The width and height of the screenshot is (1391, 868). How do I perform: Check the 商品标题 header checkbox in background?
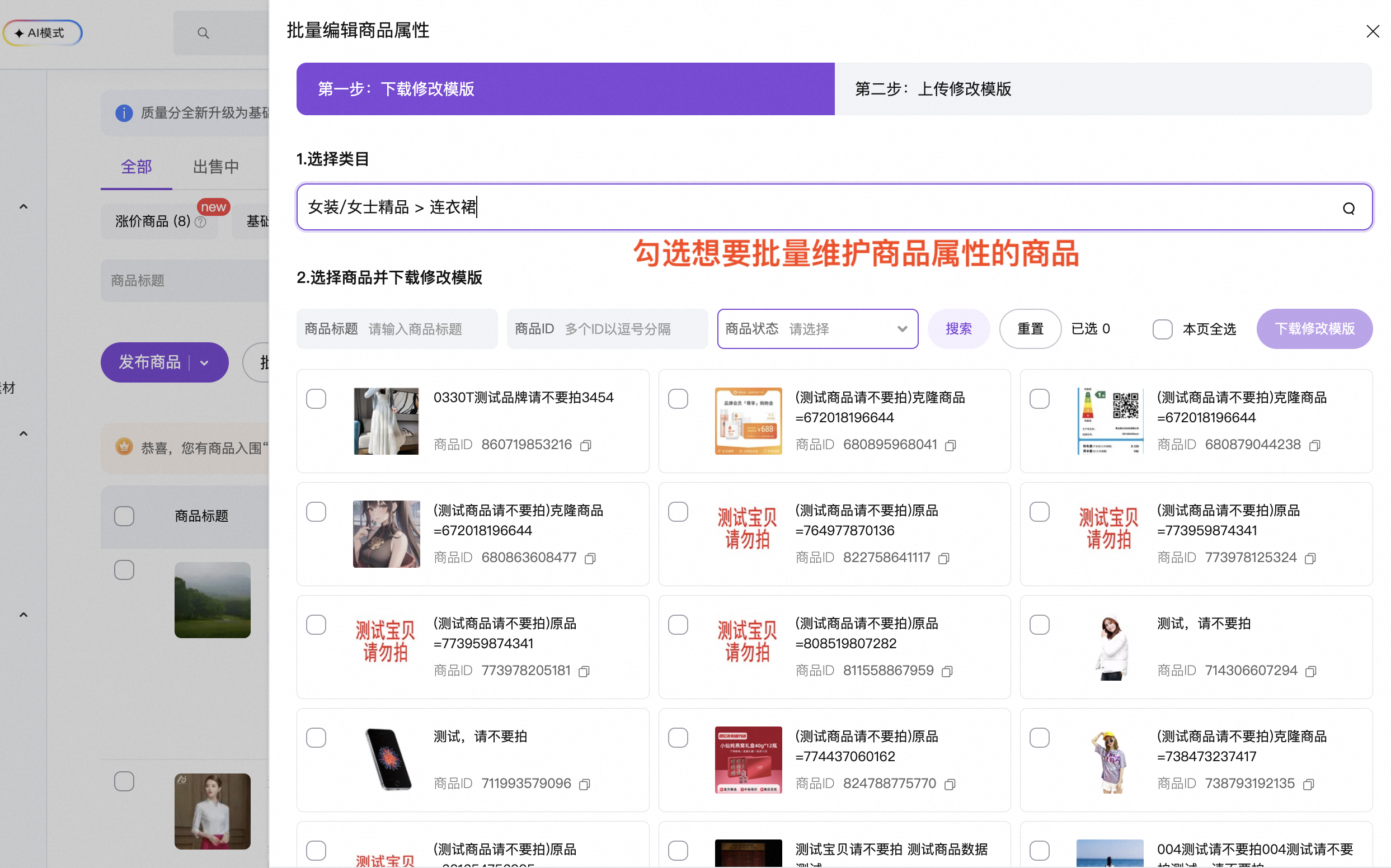(x=124, y=516)
